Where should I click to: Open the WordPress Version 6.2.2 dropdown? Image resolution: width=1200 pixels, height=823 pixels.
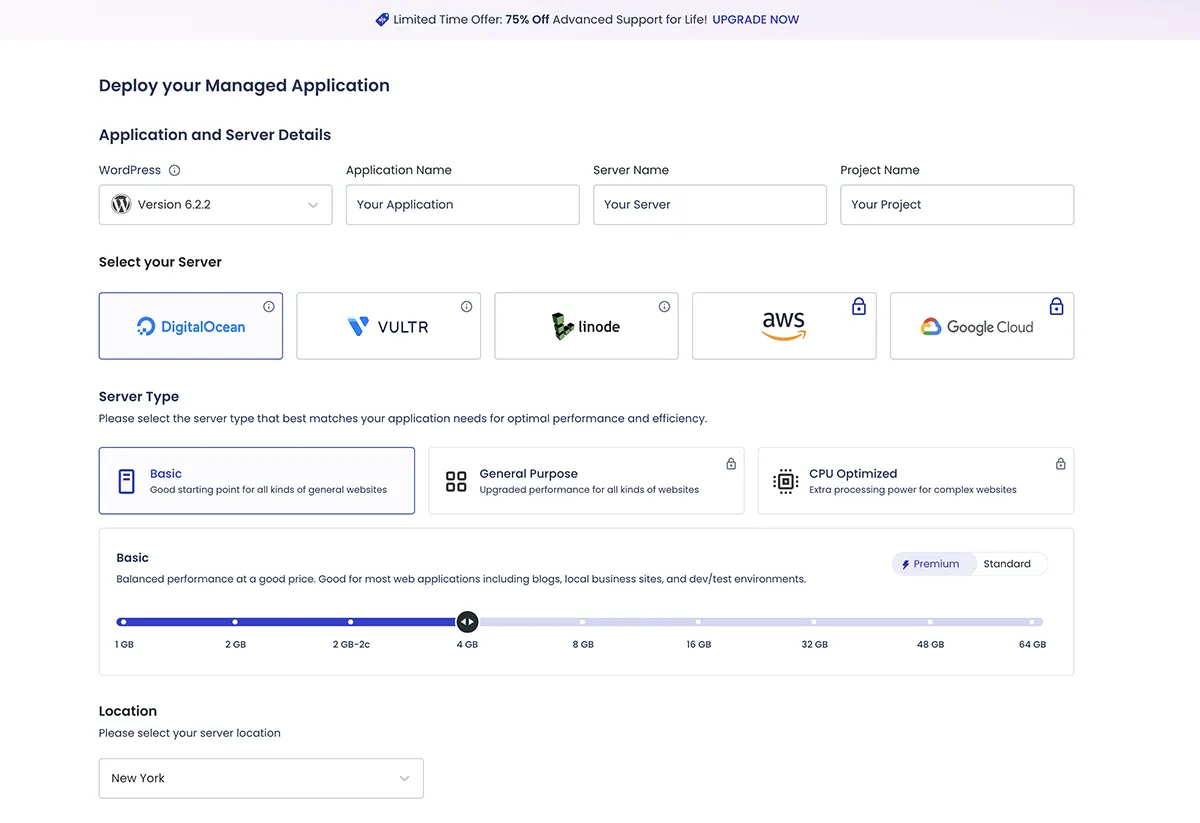tap(216, 204)
